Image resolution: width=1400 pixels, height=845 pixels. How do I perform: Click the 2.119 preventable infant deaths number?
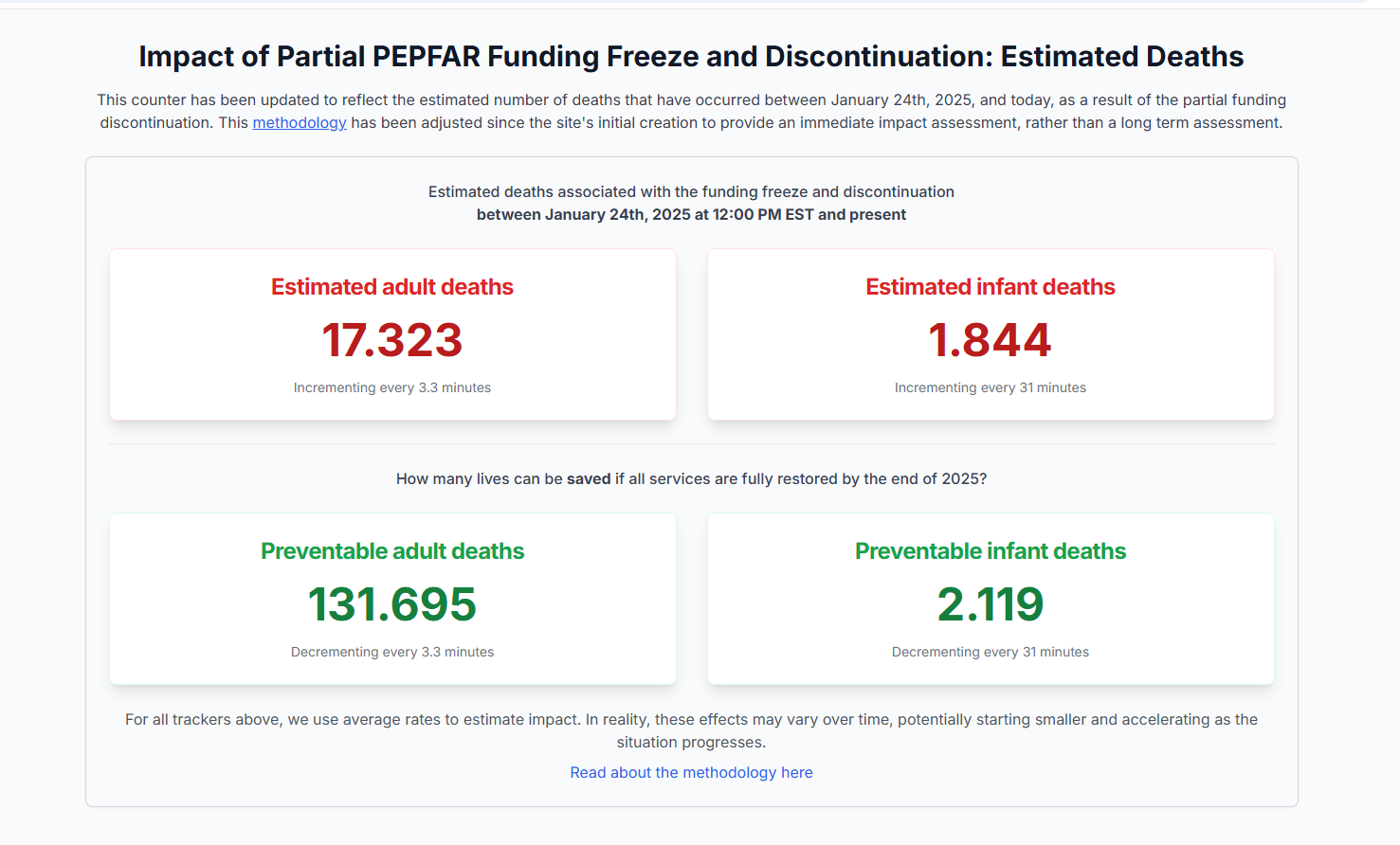(990, 604)
